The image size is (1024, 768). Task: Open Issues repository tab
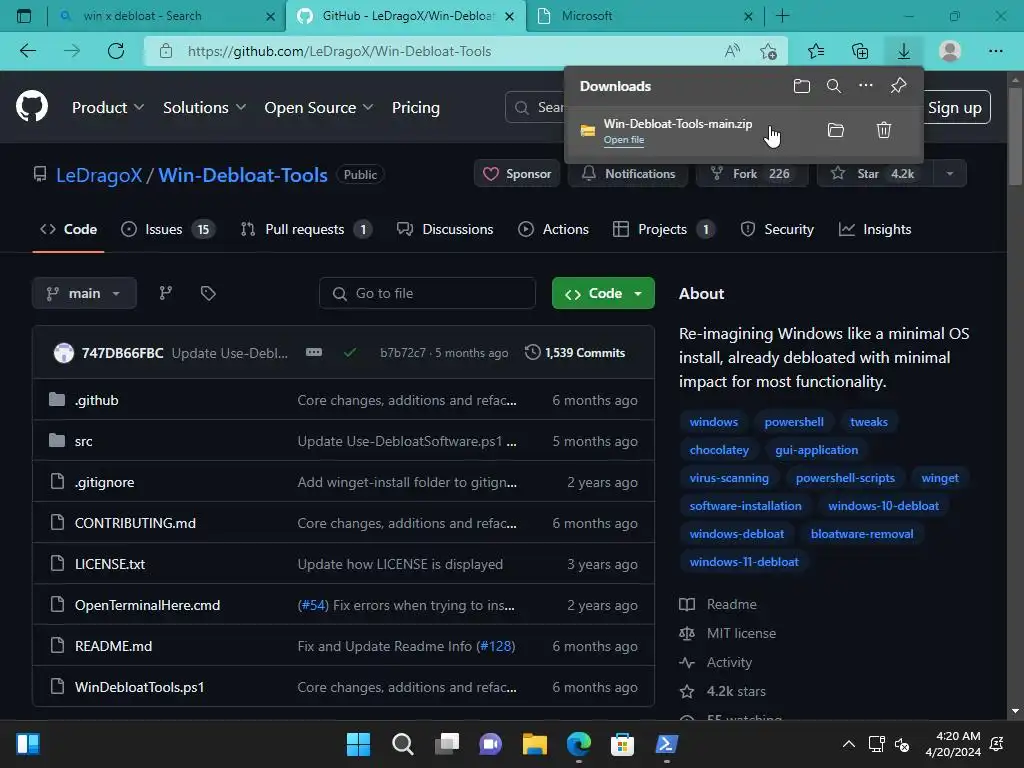pos(168,229)
